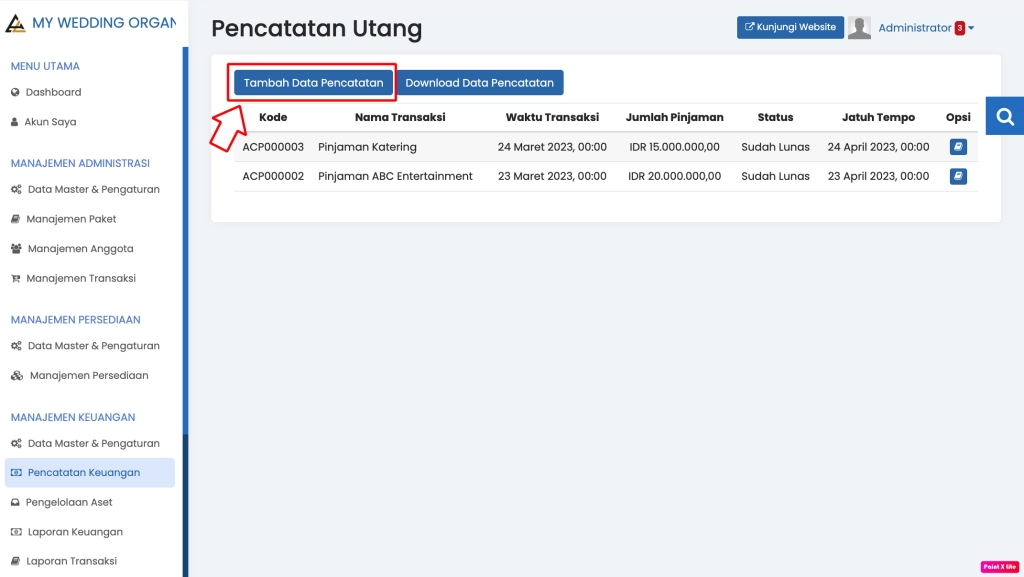Navigate to Pengelolaan Aset
Viewport: 1024px width, 577px height.
coord(67,502)
